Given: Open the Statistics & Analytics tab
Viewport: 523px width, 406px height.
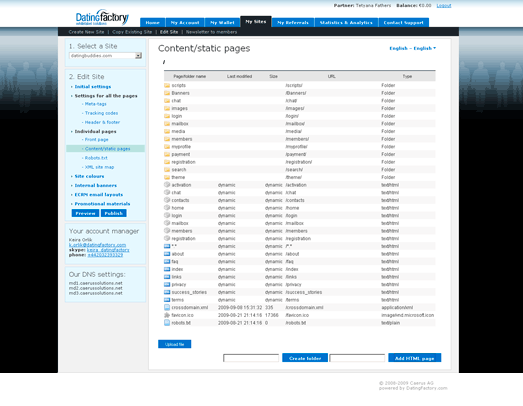Looking at the screenshot, I should tap(346, 22).
